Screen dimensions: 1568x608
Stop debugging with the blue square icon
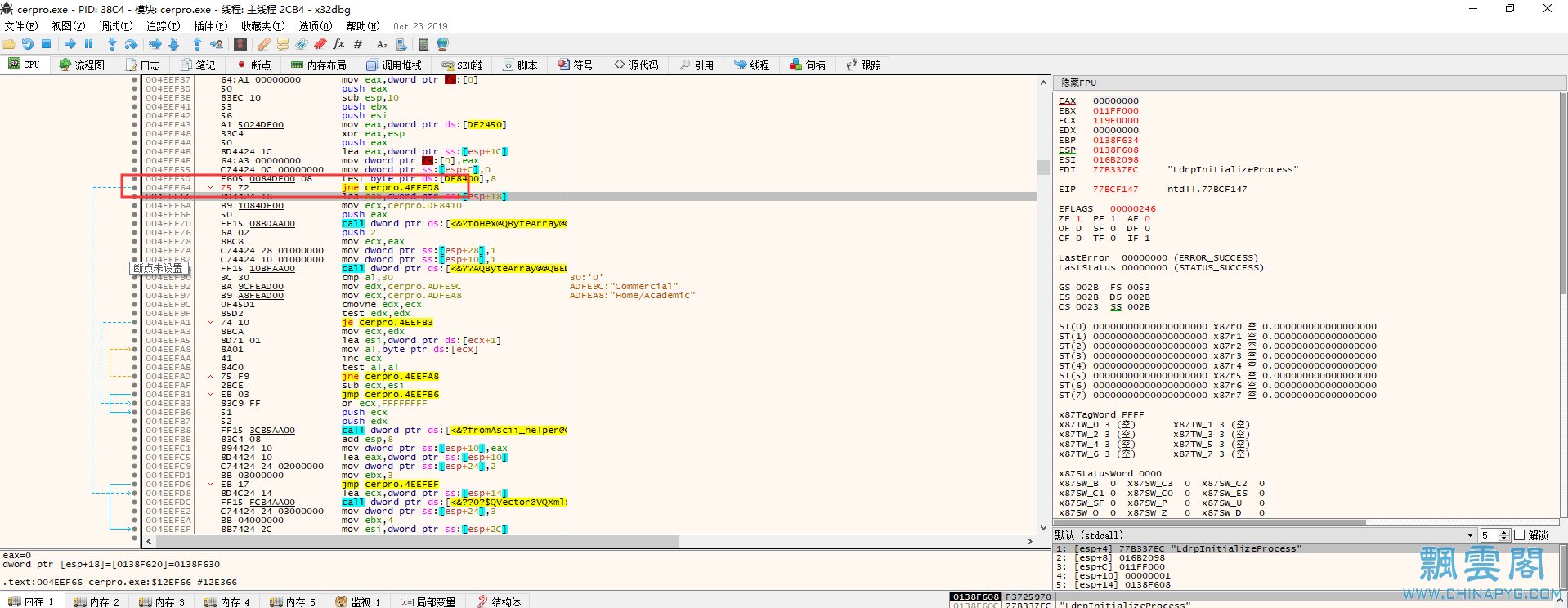[46, 44]
